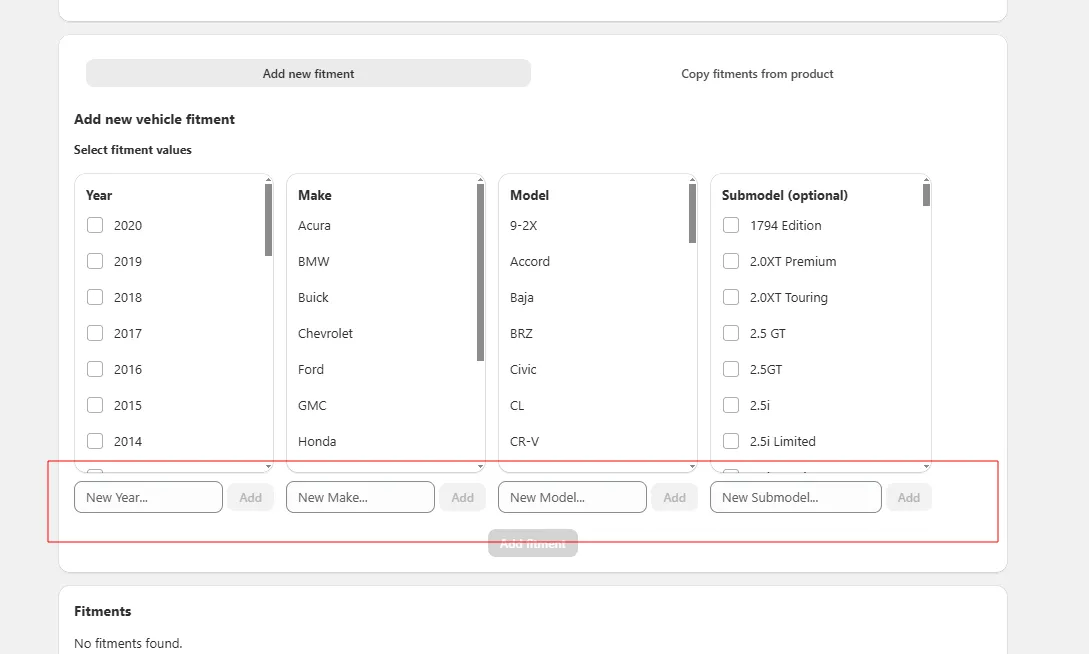Check the 2020 year checkbox
The height and width of the screenshot is (654, 1089).
[x=95, y=225]
